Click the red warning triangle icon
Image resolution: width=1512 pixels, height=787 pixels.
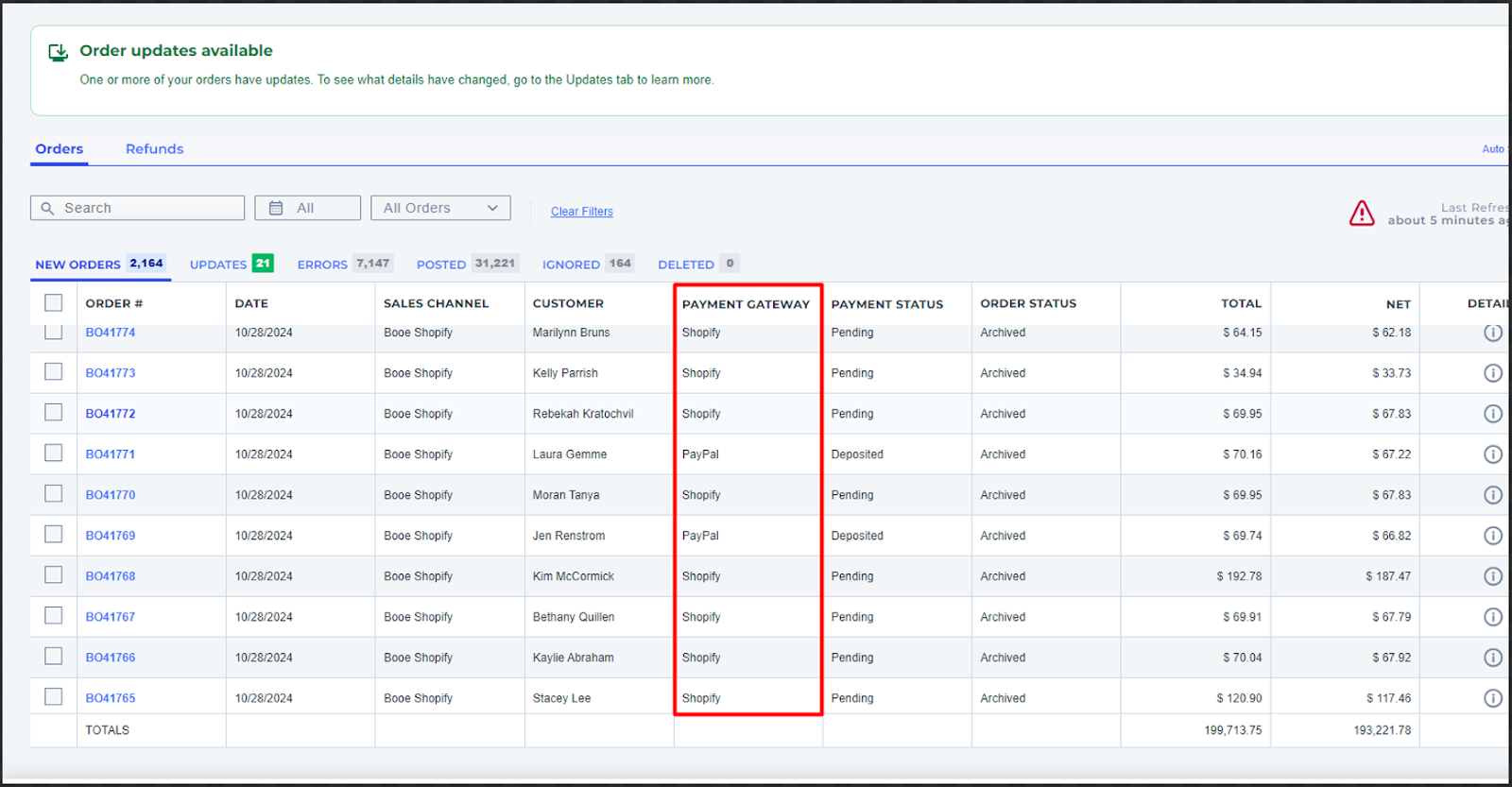tap(1361, 214)
